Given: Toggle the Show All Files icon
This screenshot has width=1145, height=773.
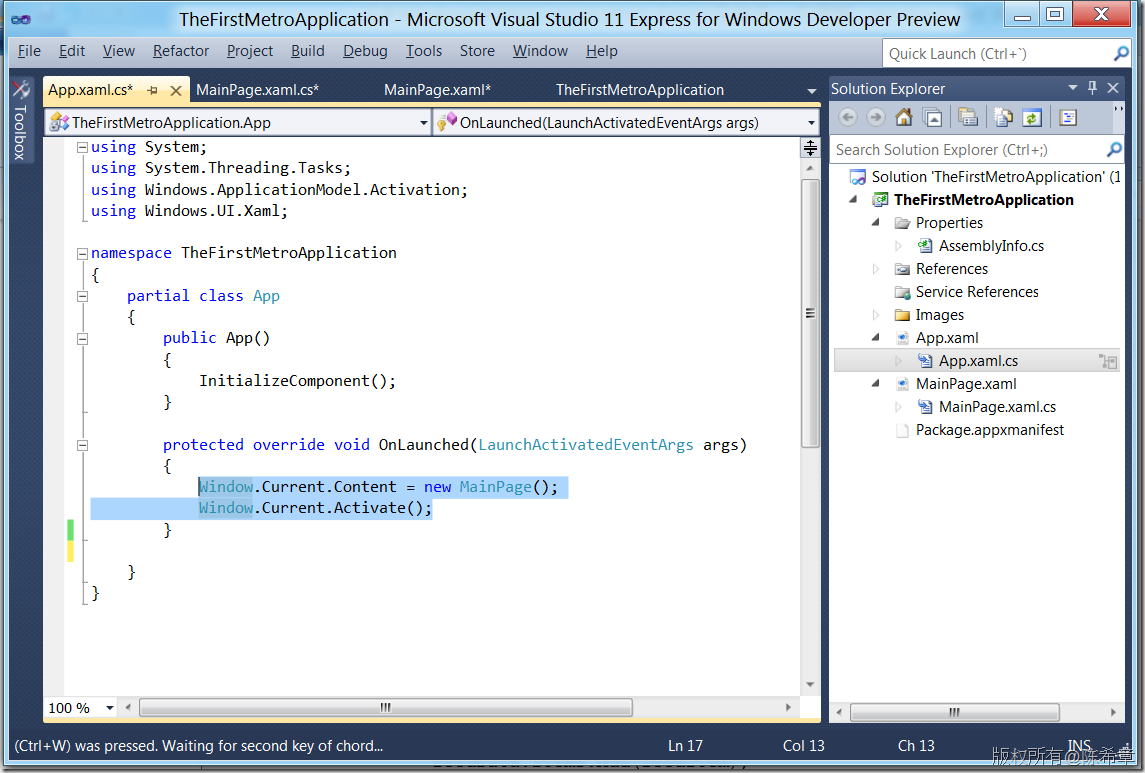Looking at the screenshot, I should 1003,118.
